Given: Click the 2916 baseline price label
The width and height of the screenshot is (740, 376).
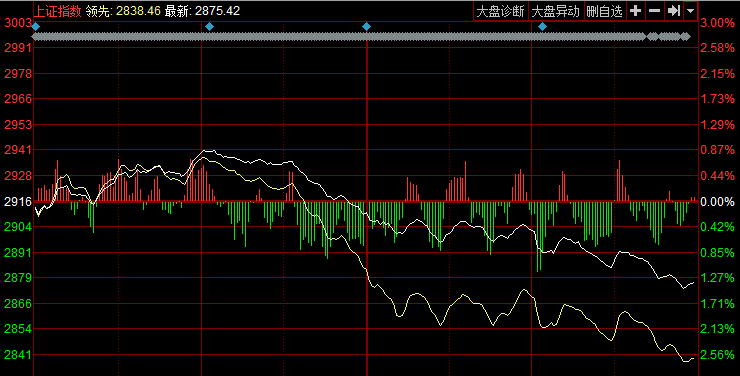Looking at the screenshot, I should point(18,201).
